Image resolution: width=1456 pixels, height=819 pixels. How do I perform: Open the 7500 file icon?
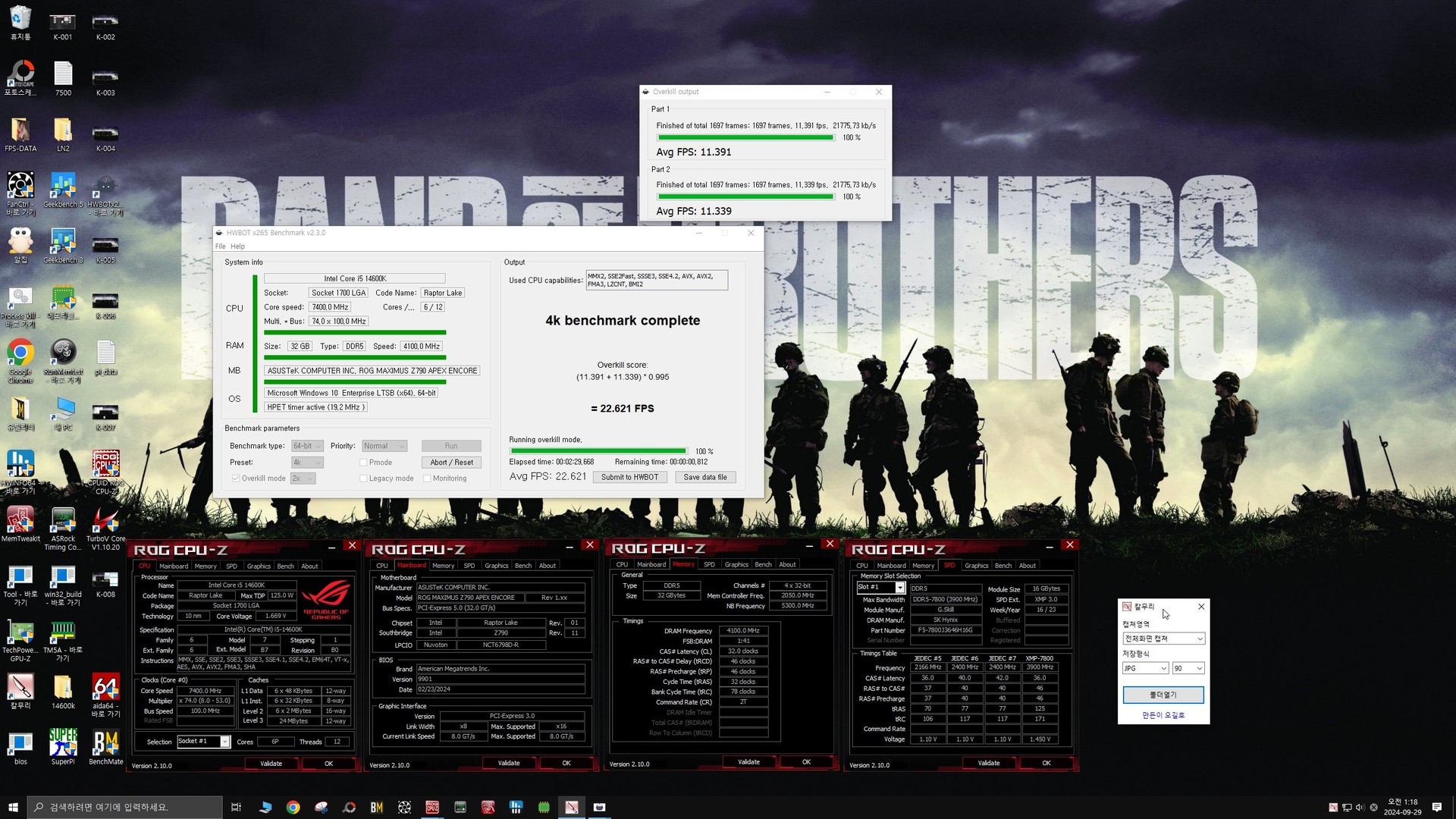pos(63,78)
